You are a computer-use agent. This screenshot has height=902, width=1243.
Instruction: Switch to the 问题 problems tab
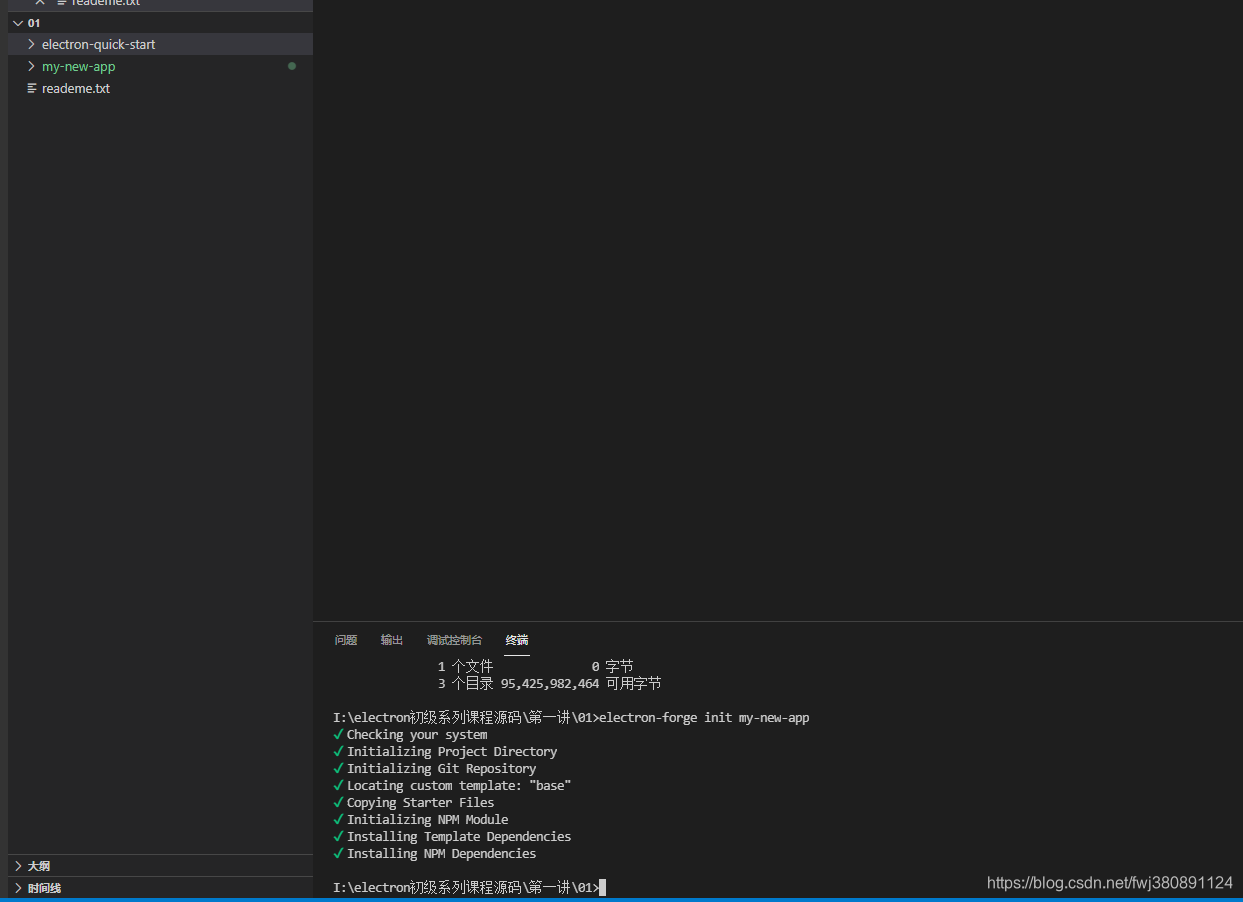(346, 640)
